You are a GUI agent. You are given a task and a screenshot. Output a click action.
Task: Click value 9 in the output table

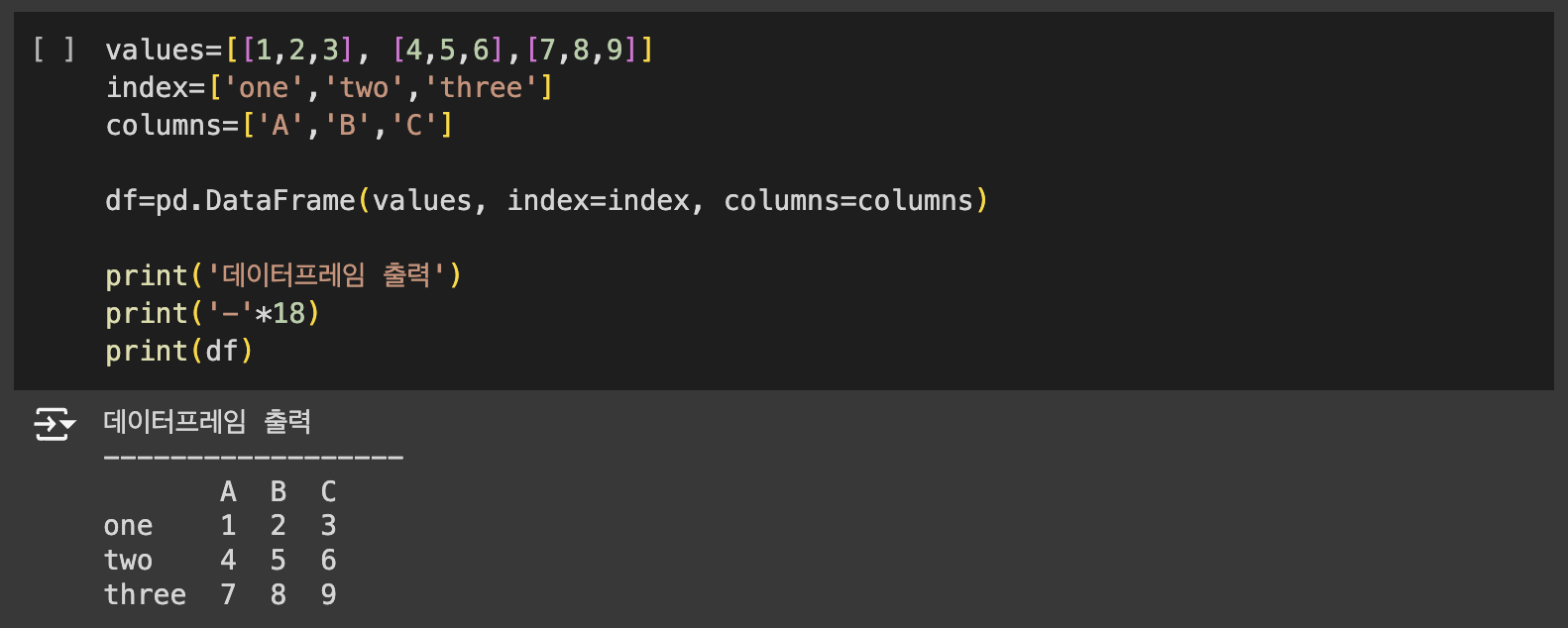coord(328,594)
